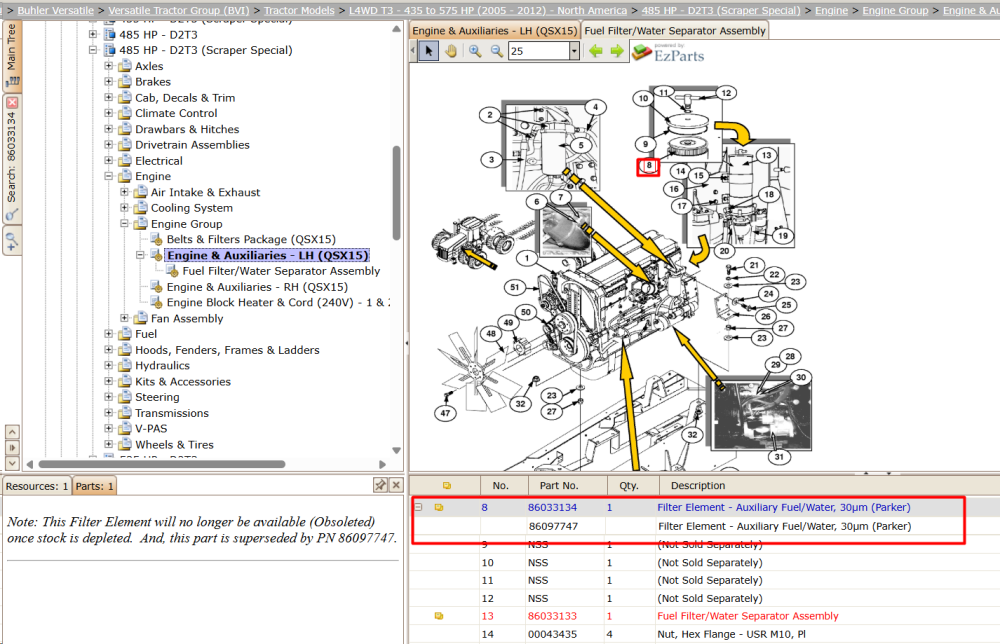Select Engine Block Heater & Cord item

[x=278, y=302]
